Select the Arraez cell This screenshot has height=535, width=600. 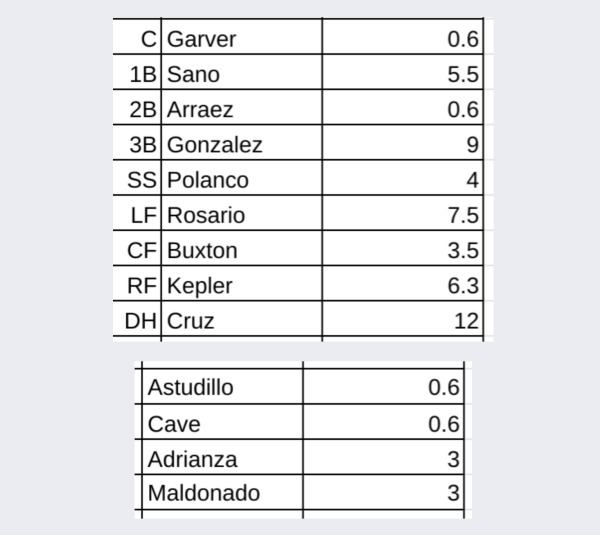(x=241, y=110)
